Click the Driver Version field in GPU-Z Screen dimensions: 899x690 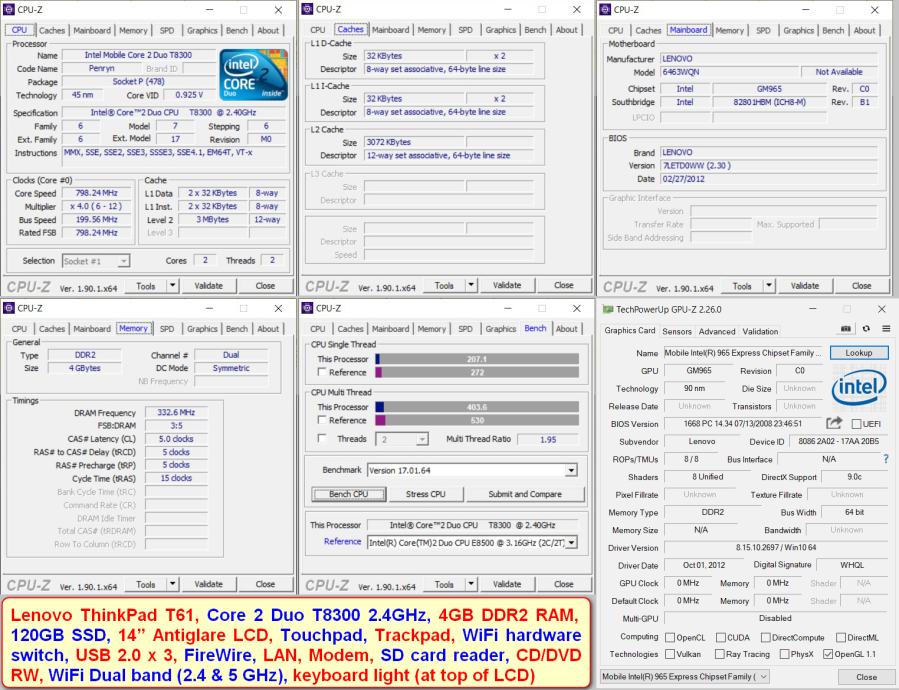tap(776, 548)
